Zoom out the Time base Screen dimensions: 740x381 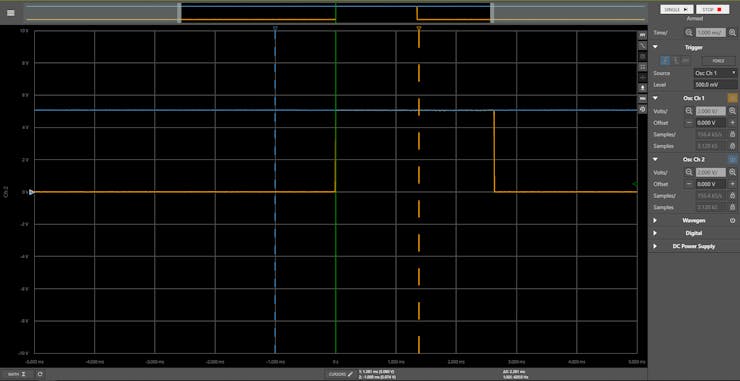tap(689, 33)
